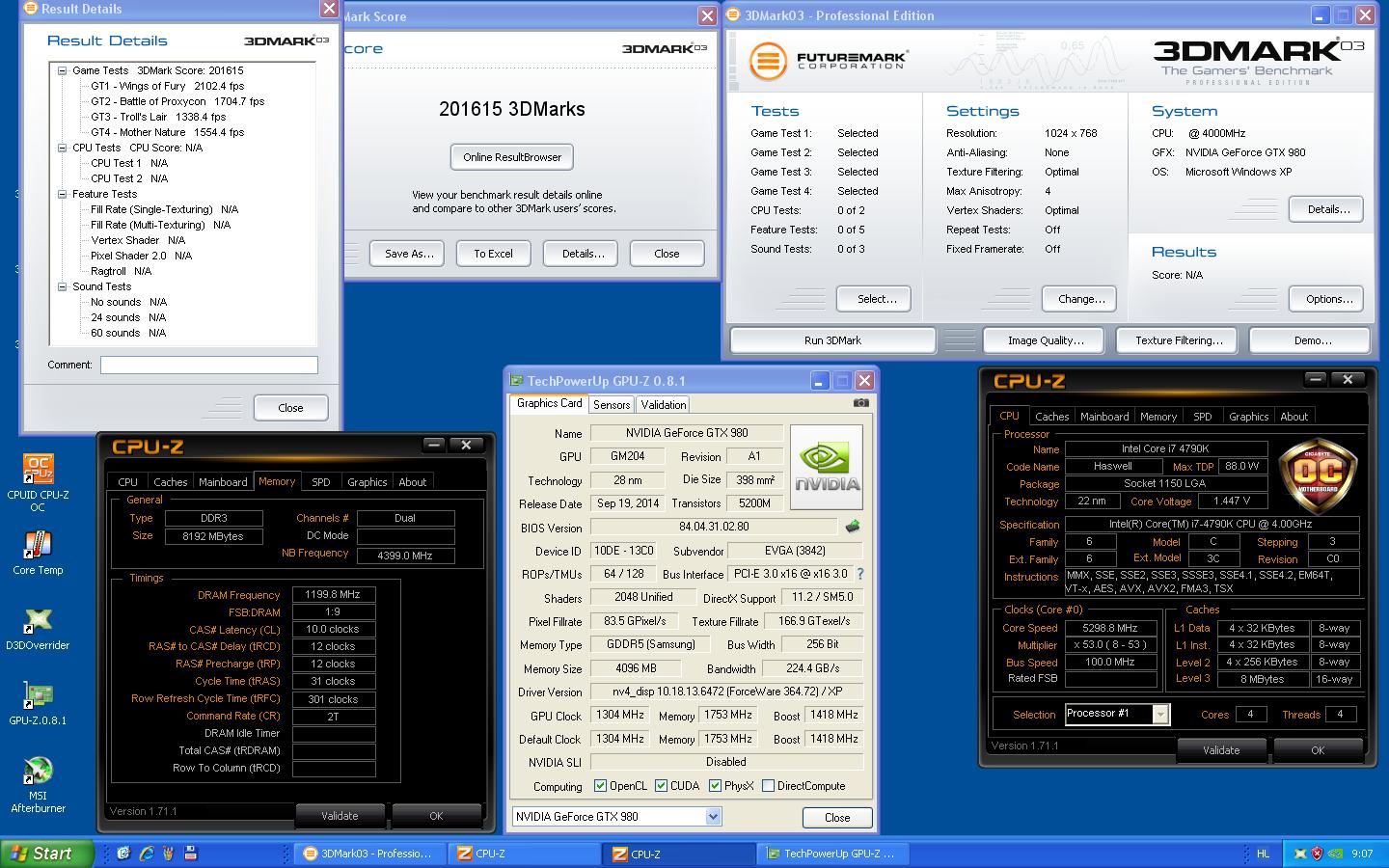Click the HL language indicator in the taskbar
Viewport: 1389px width, 868px height.
[x=1264, y=854]
